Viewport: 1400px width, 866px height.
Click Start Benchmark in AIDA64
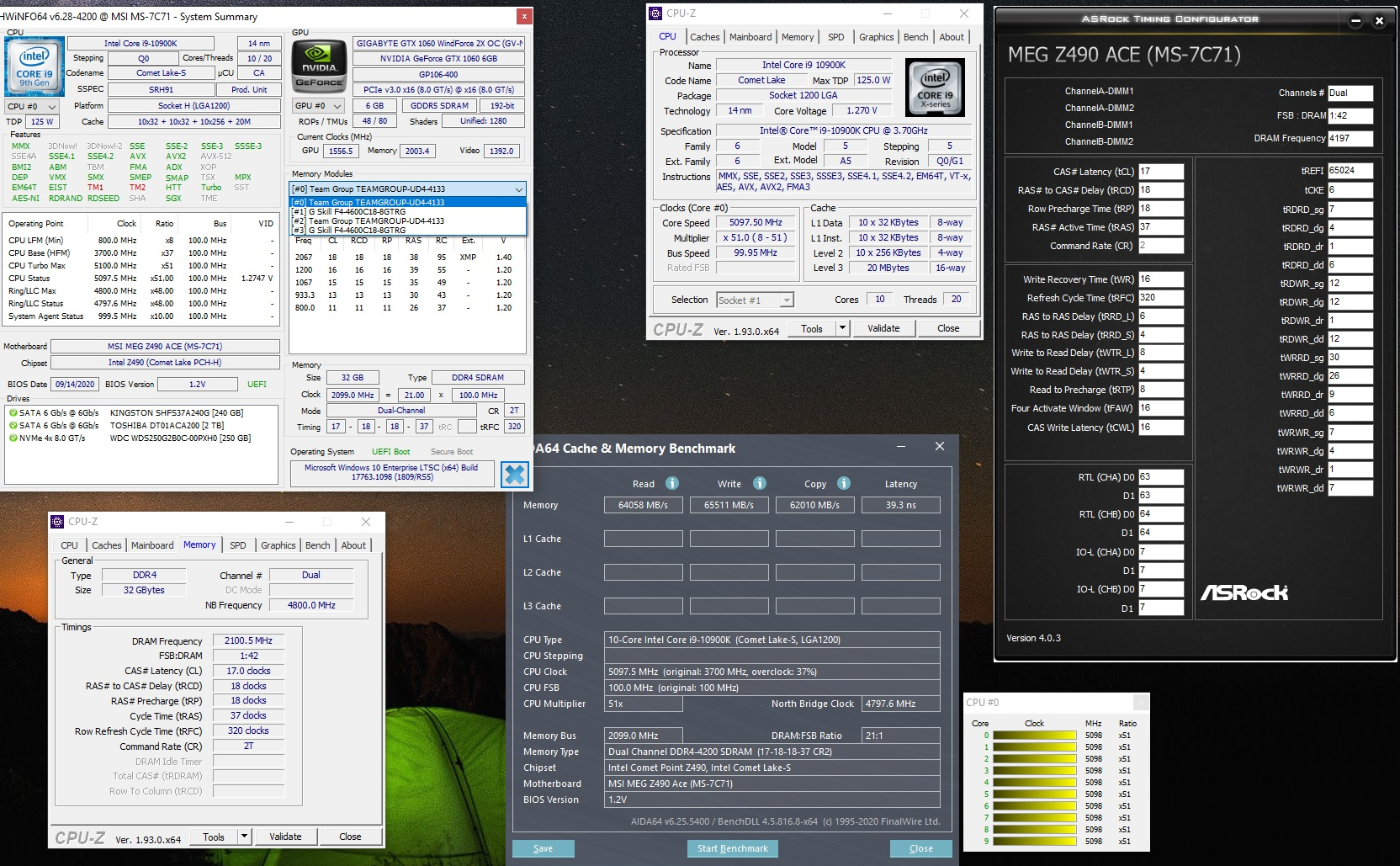point(733,848)
